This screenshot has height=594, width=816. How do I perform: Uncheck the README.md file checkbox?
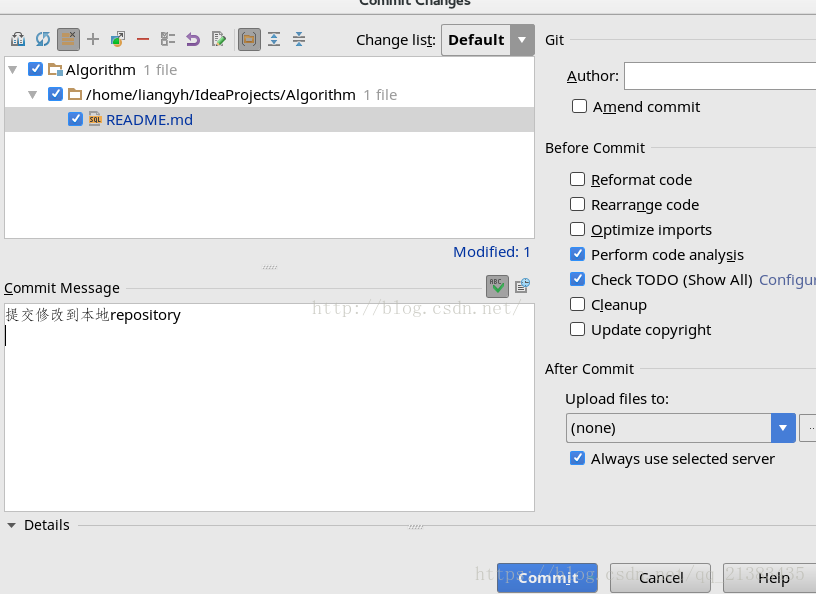(75, 119)
